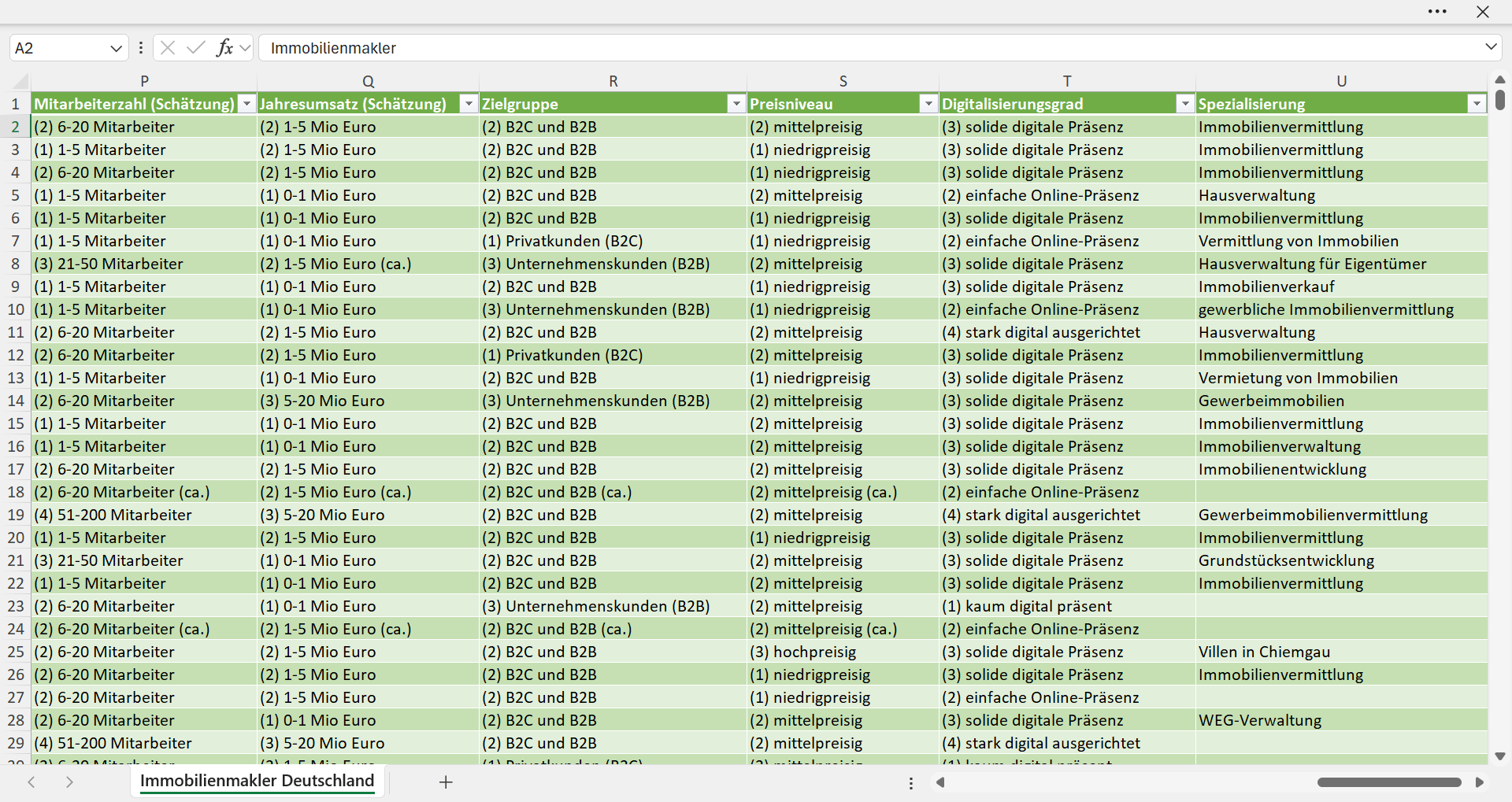Open Spezialisierung column filter dropdown

(x=1477, y=104)
